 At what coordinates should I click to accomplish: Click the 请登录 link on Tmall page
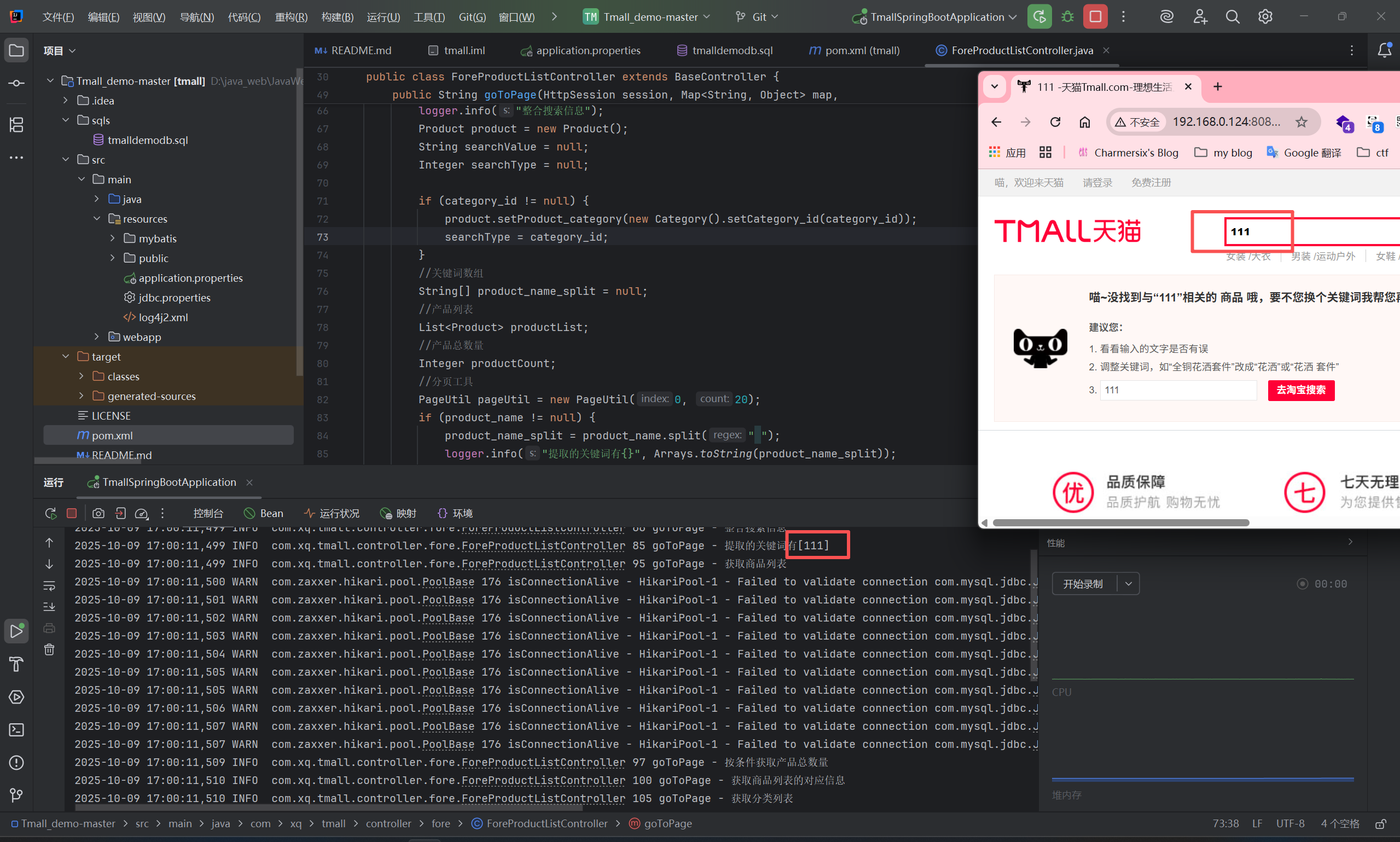pos(1097,183)
